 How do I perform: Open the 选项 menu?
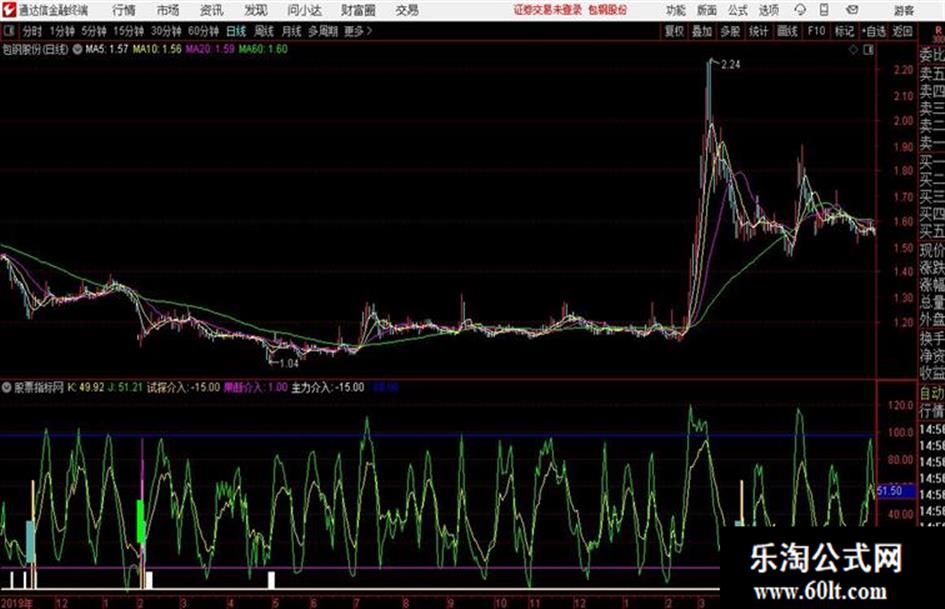coord(768,10)
